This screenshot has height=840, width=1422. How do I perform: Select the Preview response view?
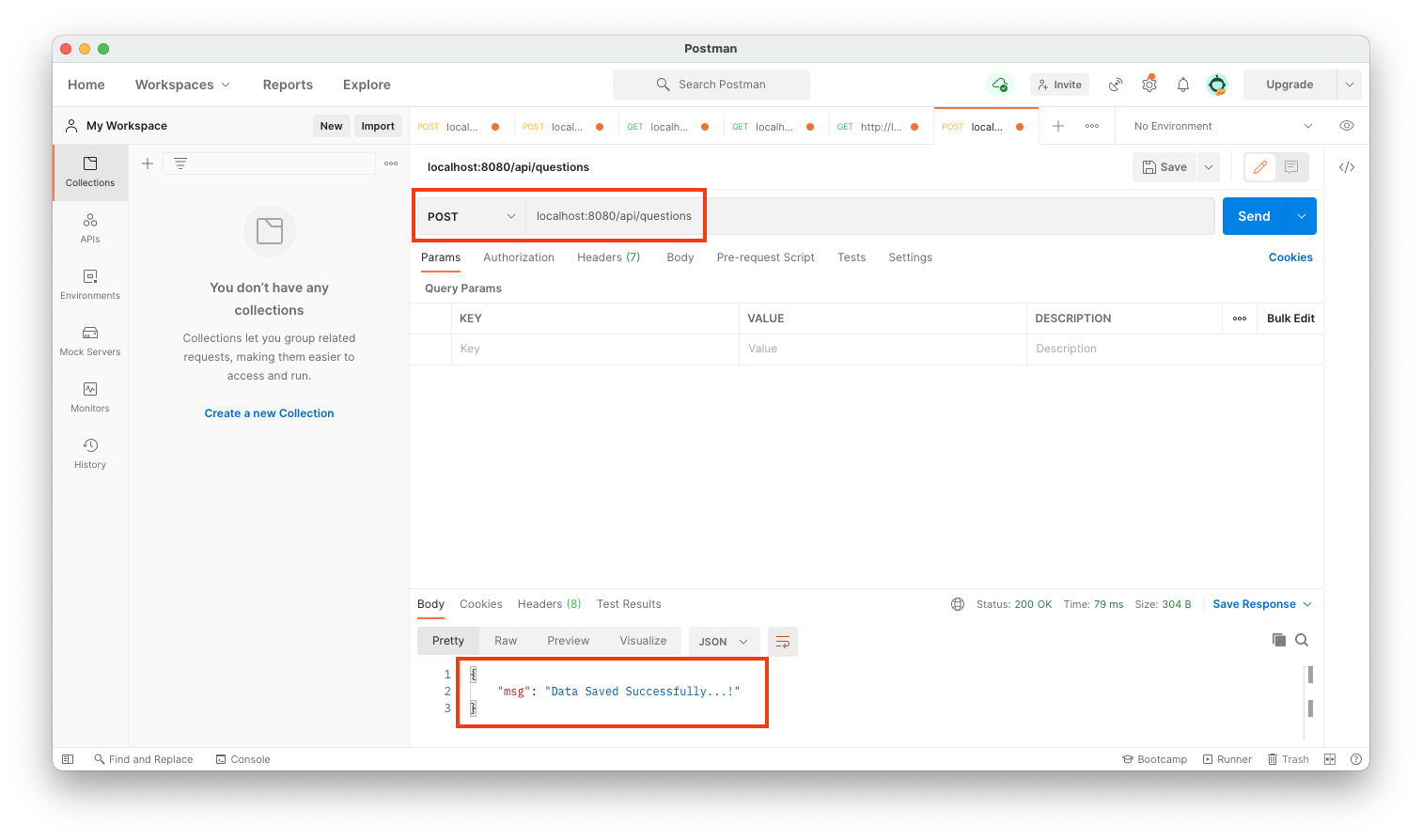(x=569, y=641)
